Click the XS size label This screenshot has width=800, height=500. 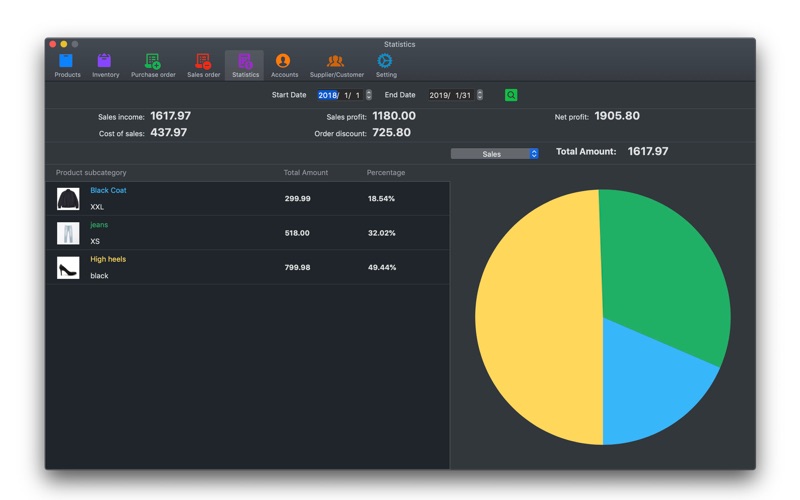[95, 241]
